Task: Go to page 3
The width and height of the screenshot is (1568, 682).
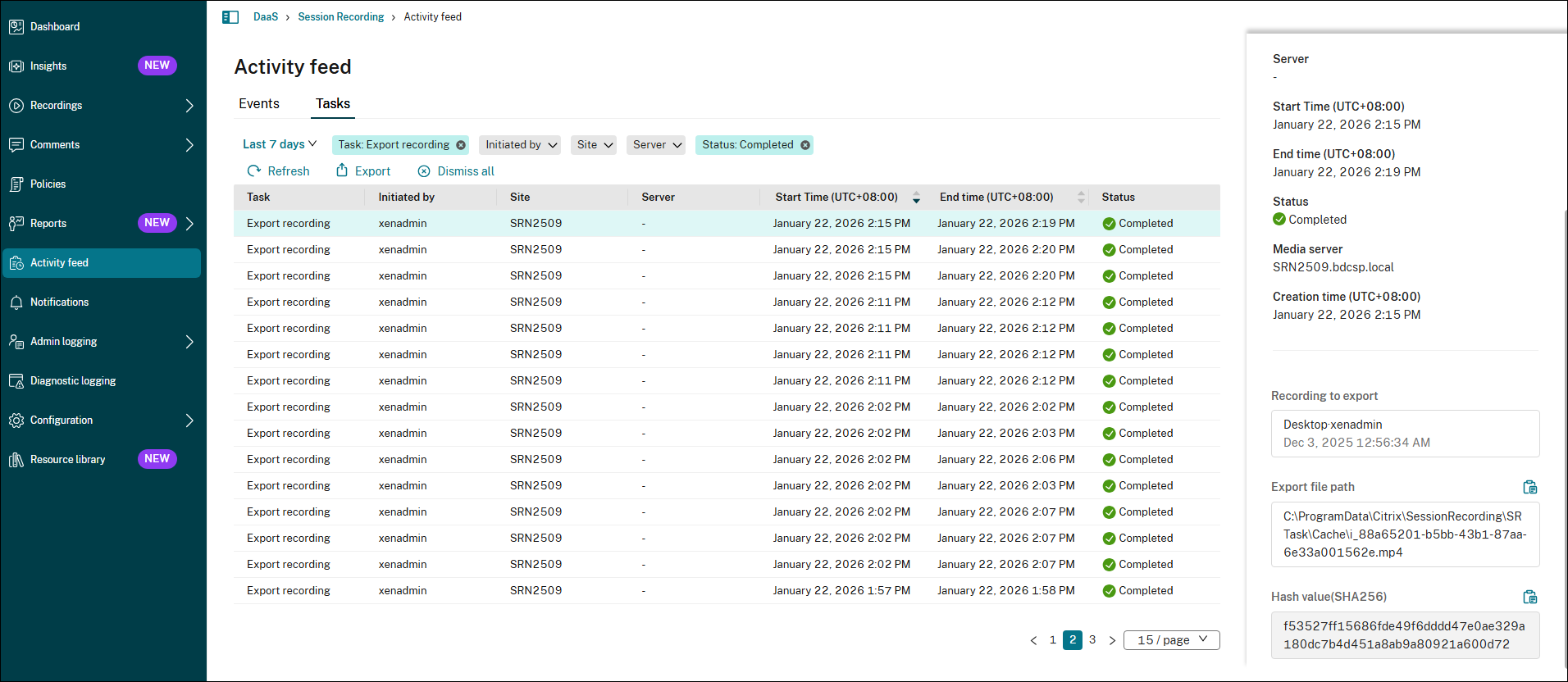Action: point(1092,640)
